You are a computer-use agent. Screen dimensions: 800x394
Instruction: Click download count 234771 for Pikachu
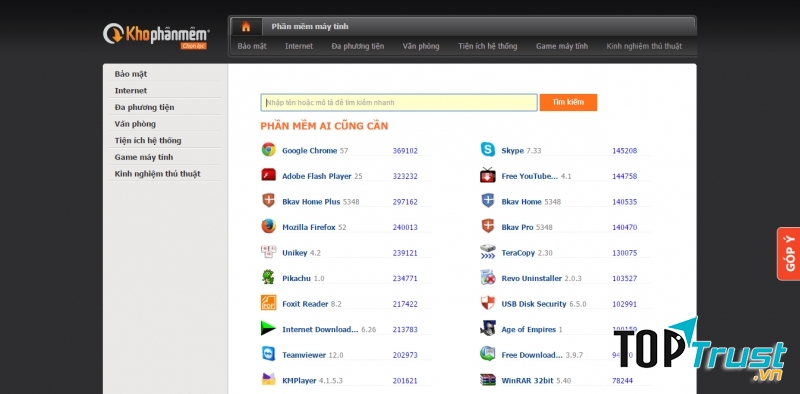405,278
